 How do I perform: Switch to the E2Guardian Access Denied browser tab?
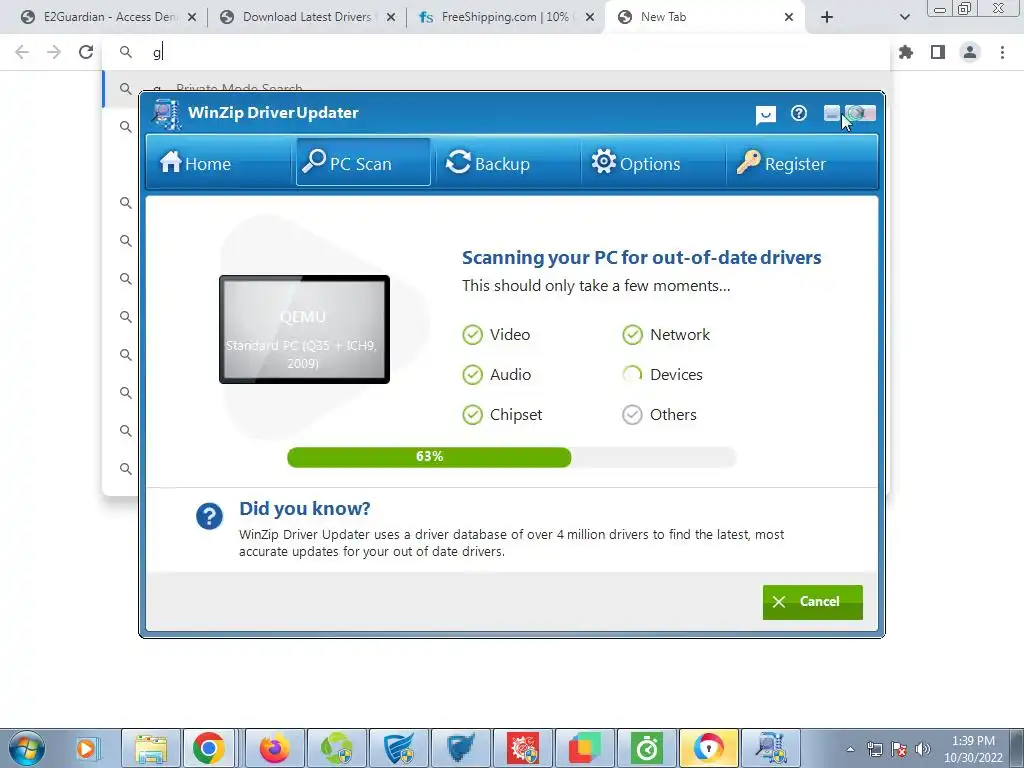108,17
